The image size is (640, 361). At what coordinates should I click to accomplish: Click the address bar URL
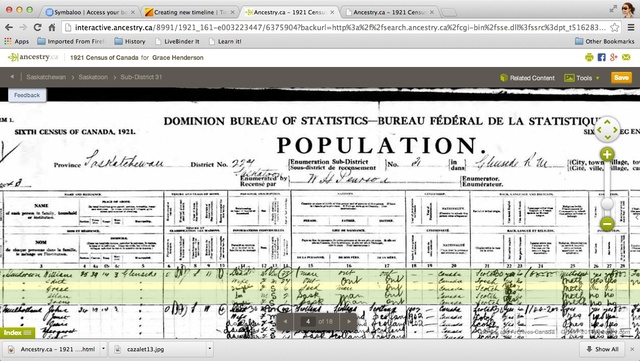(340, 27)
